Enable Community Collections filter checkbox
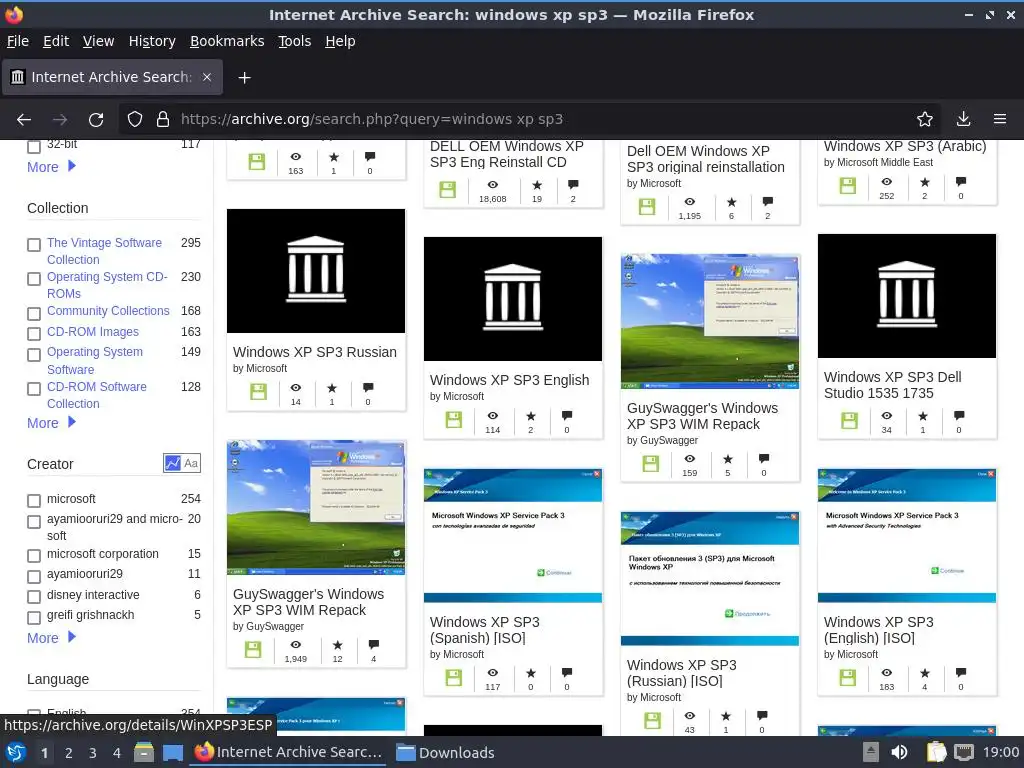The height and width of the screenshot is (768, 1024). click(34, 313)
